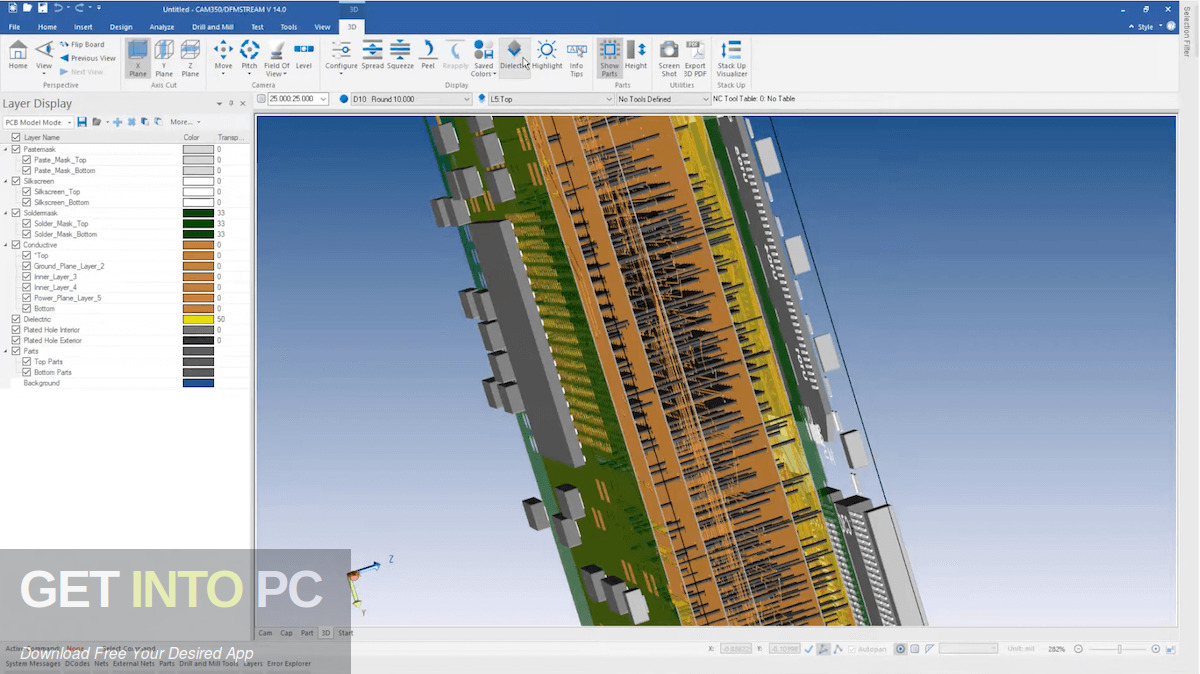Open the Configure display dropdown

[x=341, y=56]
